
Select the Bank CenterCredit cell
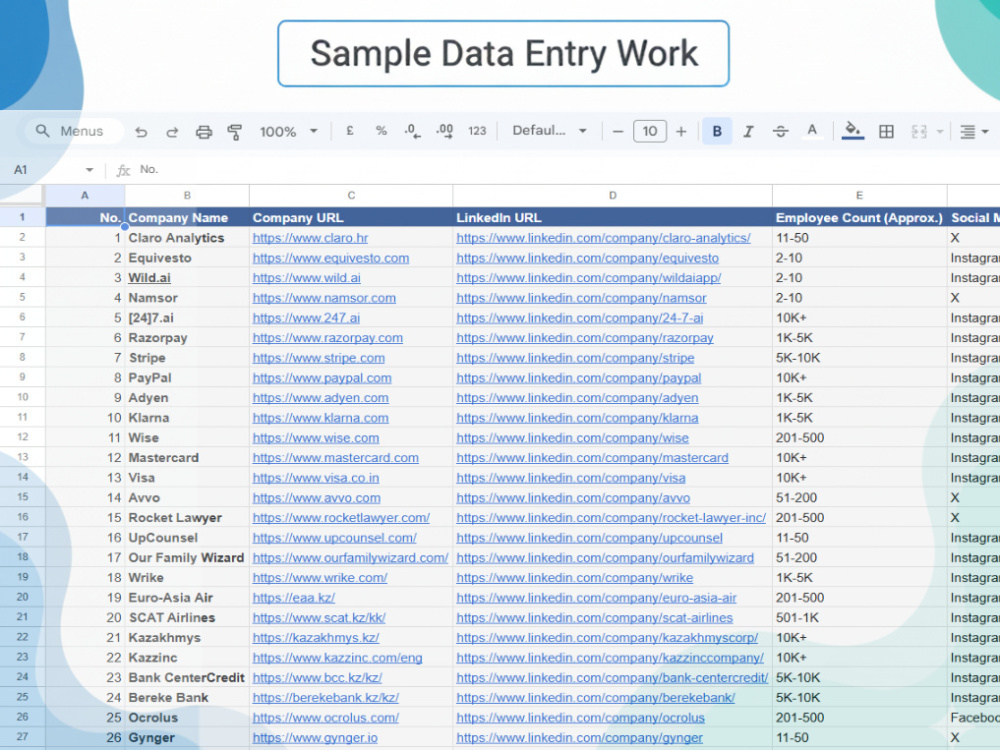click(187, 677)
